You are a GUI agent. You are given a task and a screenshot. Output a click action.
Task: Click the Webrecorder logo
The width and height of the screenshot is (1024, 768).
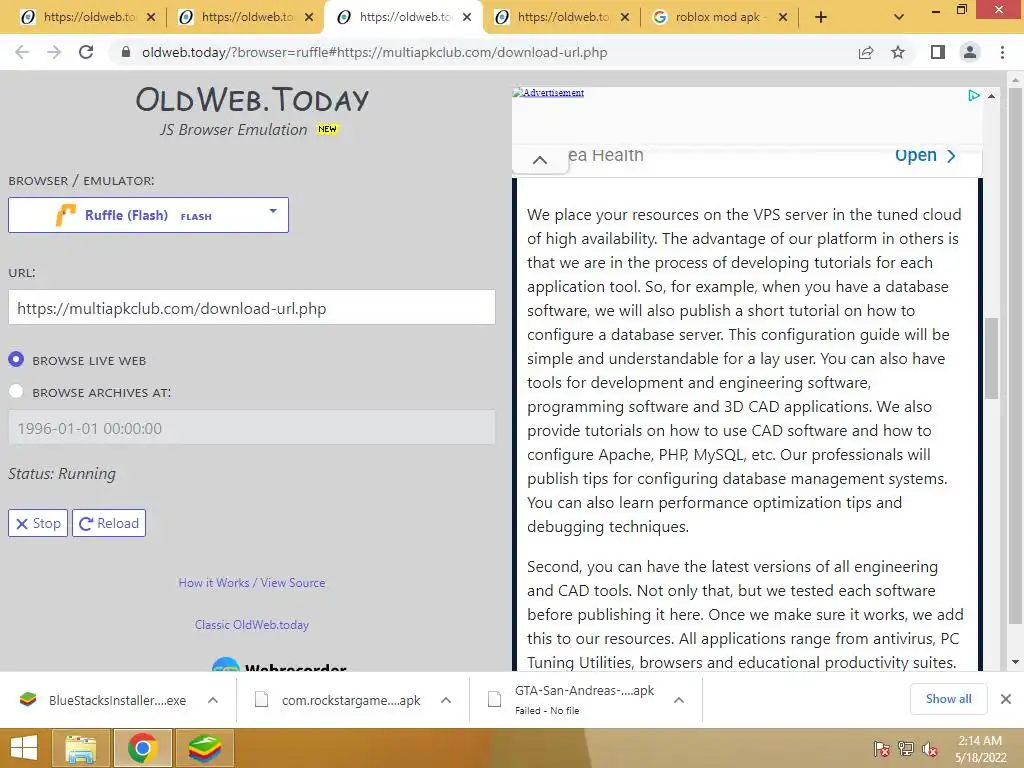click(x=280, y=665)
